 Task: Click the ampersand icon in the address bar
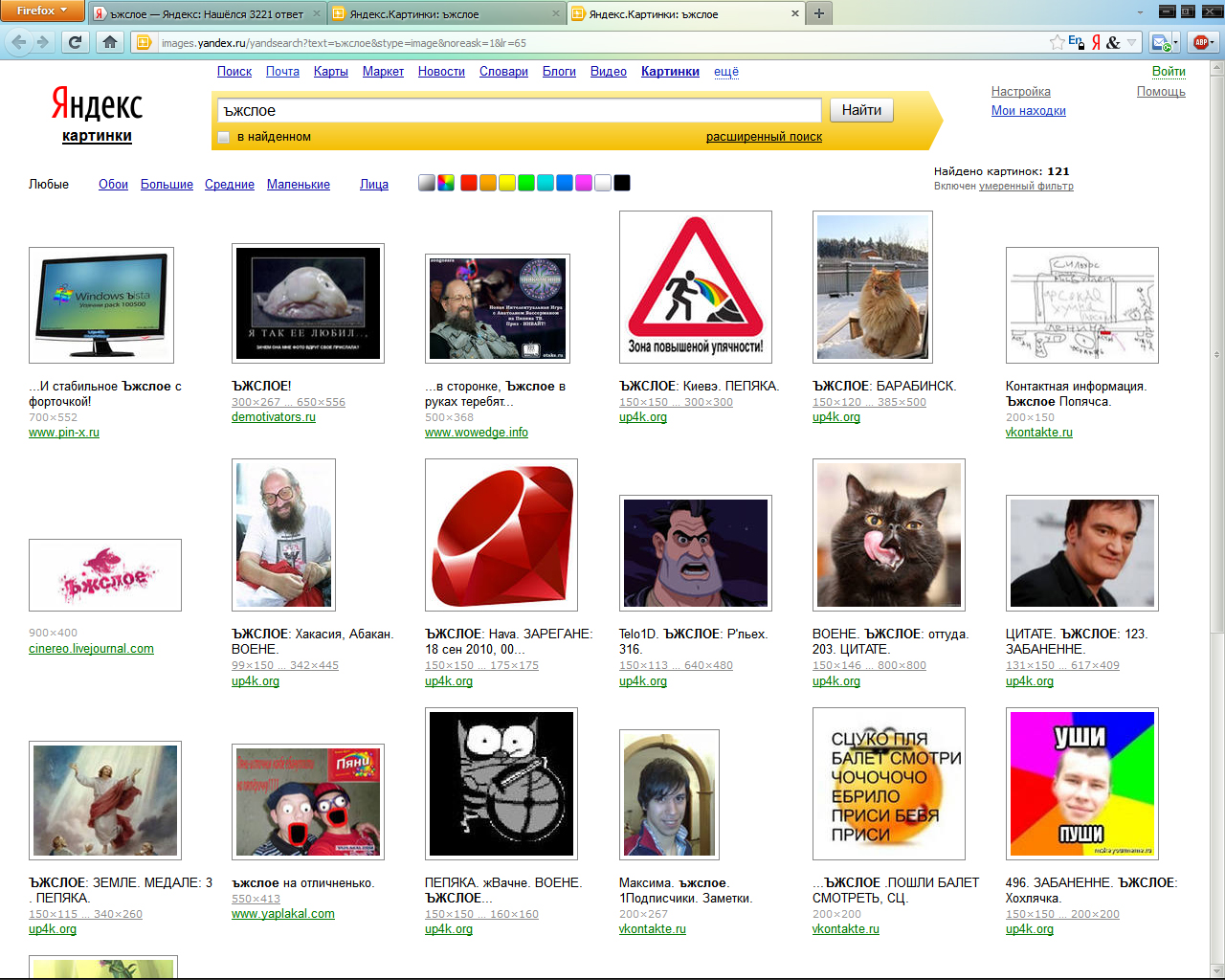1113,42
